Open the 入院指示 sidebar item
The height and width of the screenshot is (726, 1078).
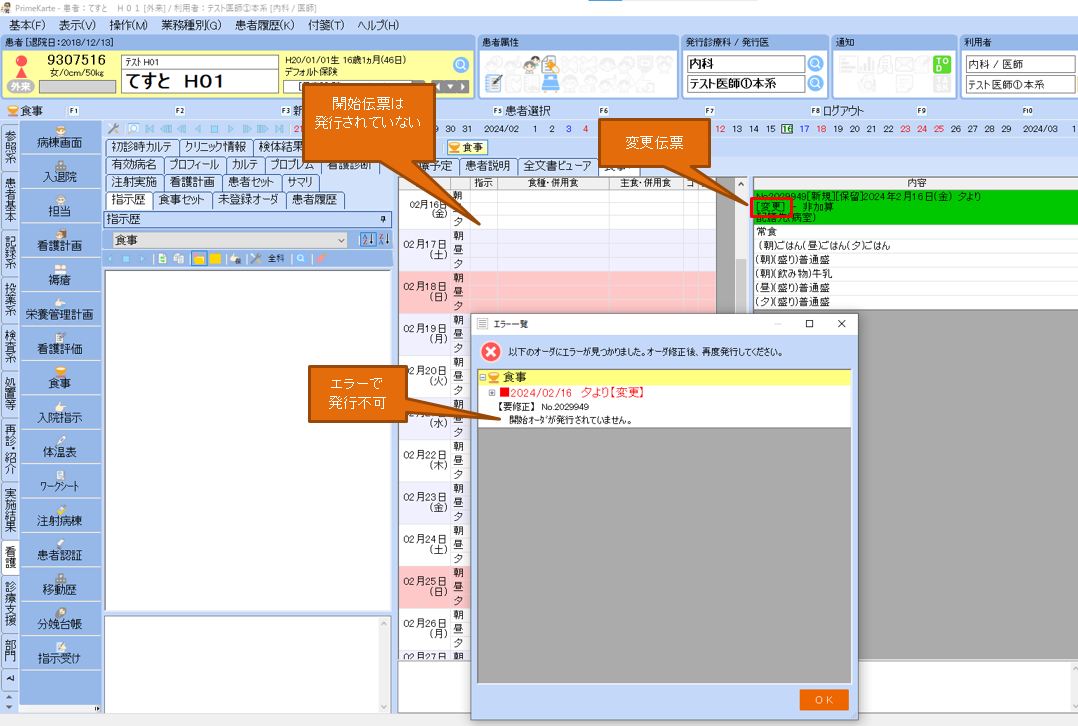click(60, 412)
